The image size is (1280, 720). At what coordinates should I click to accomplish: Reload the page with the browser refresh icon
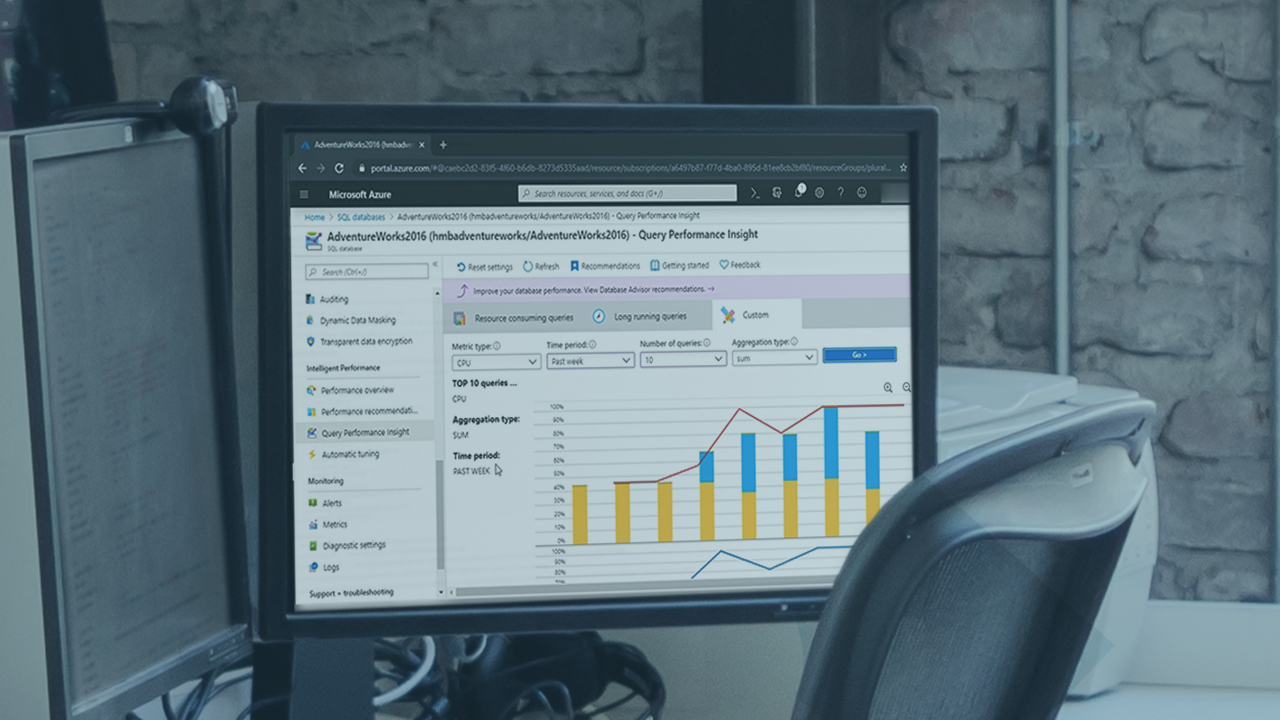(x=340, y=169)
